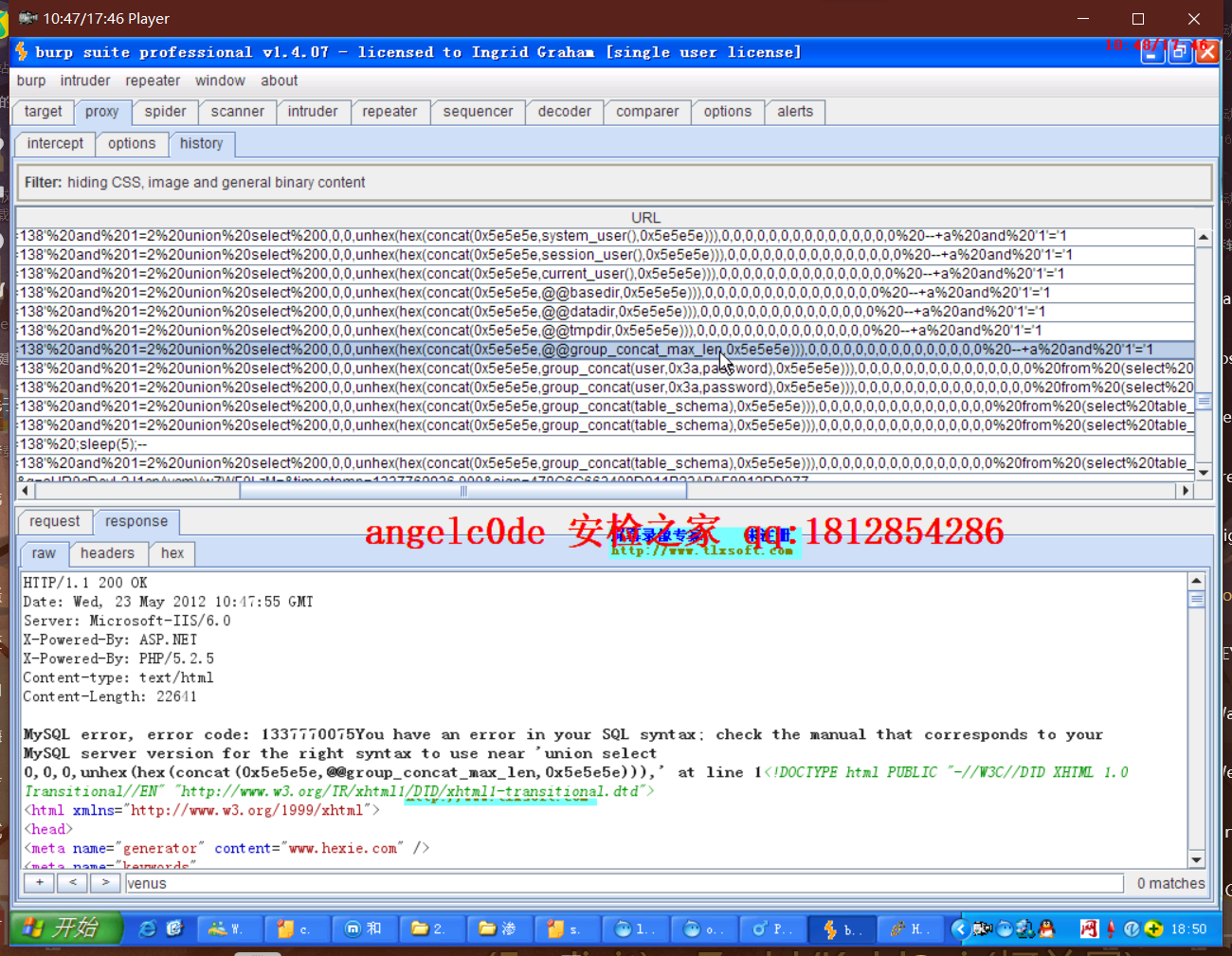Click response pane scroll down arrow
The height and width of the screenshot is (956, 1232).
1196,859
